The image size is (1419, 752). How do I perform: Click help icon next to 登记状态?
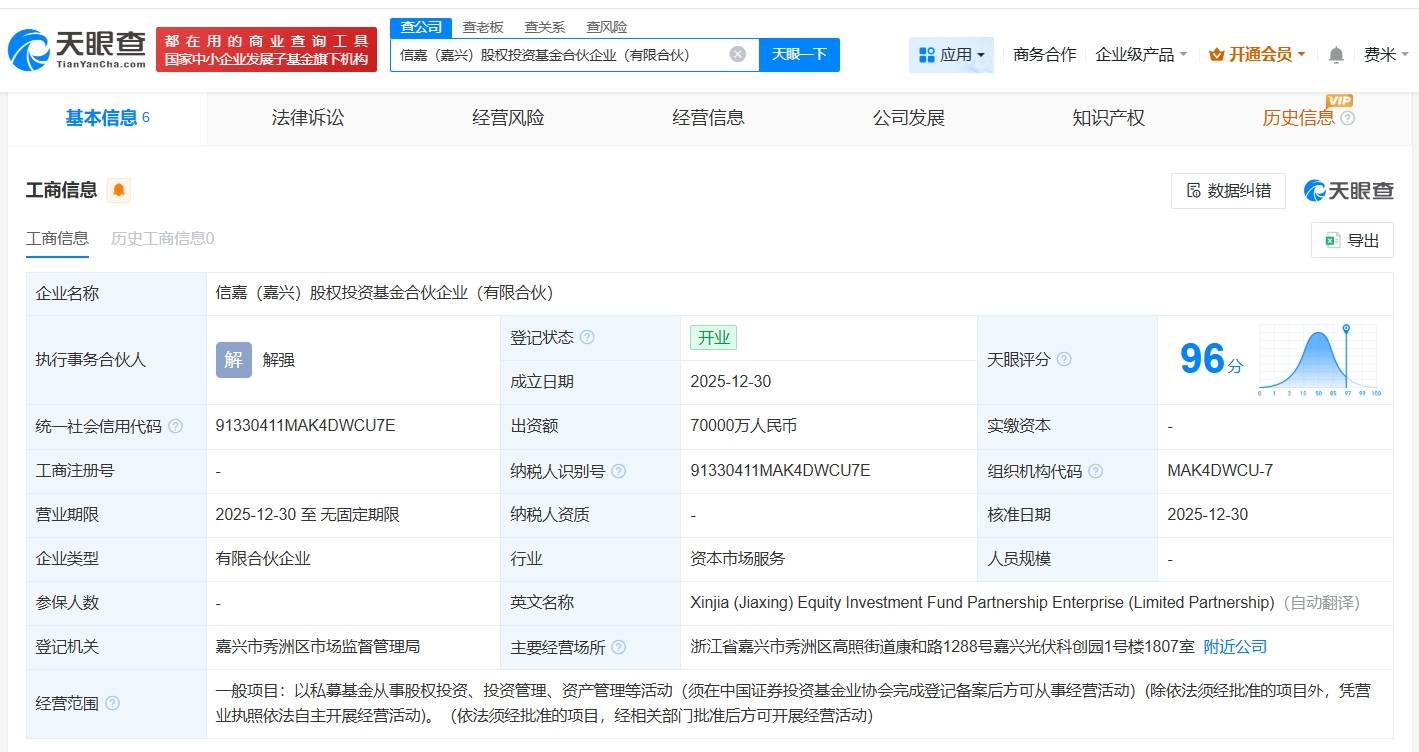pos(587,338)
